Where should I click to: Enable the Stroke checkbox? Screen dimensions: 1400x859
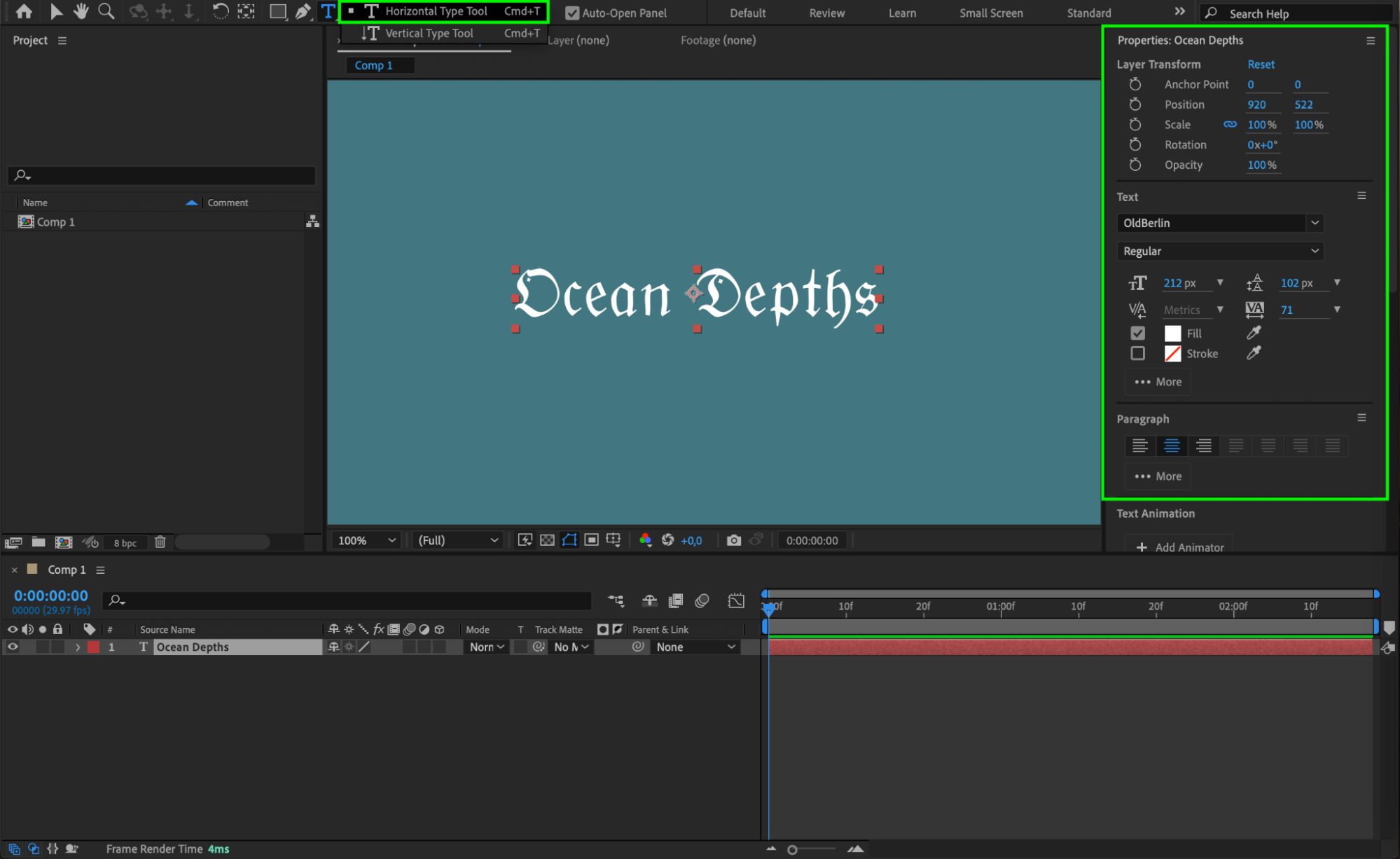tap(1137, 354)
